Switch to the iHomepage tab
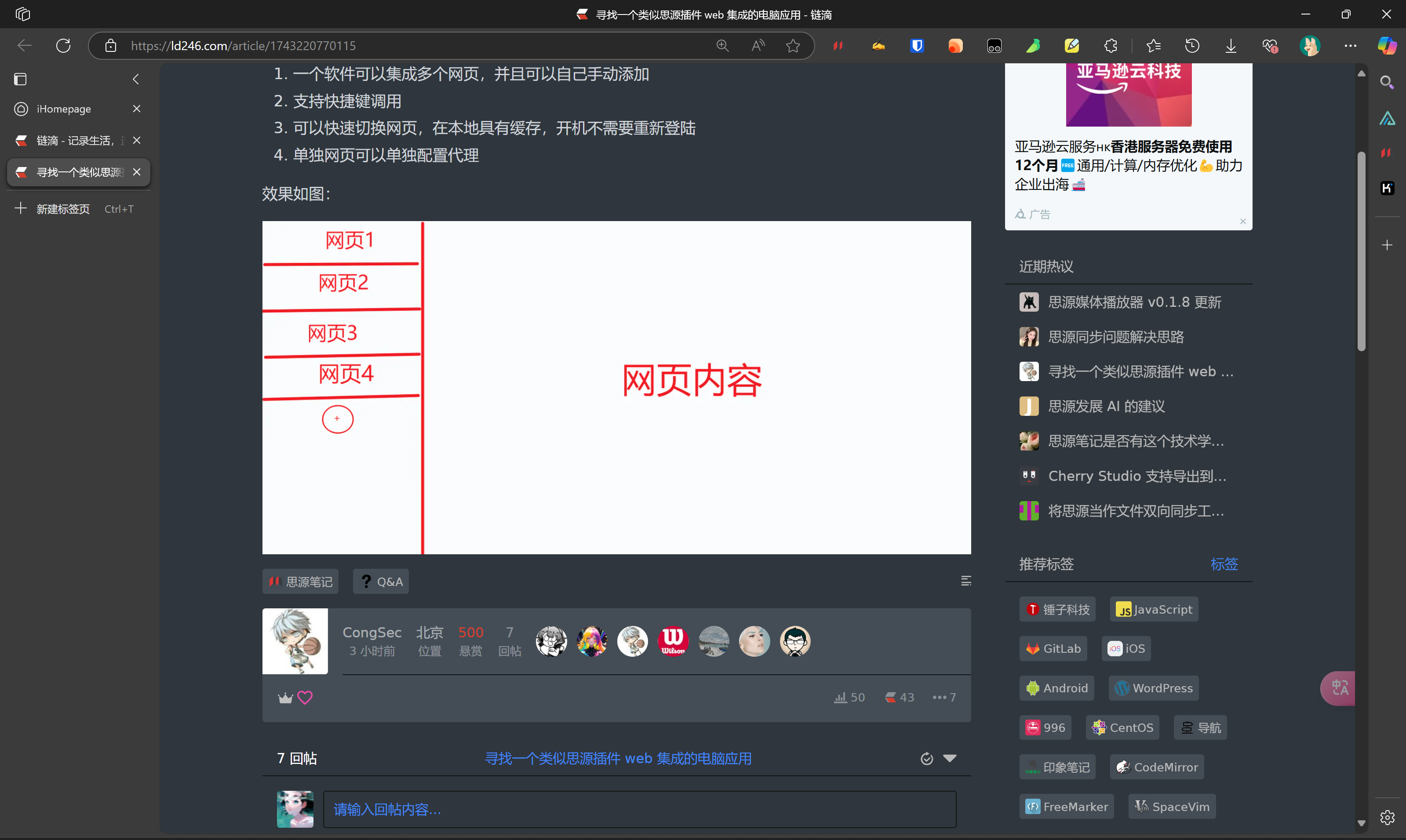1406x840 pixels. [63, 109]
